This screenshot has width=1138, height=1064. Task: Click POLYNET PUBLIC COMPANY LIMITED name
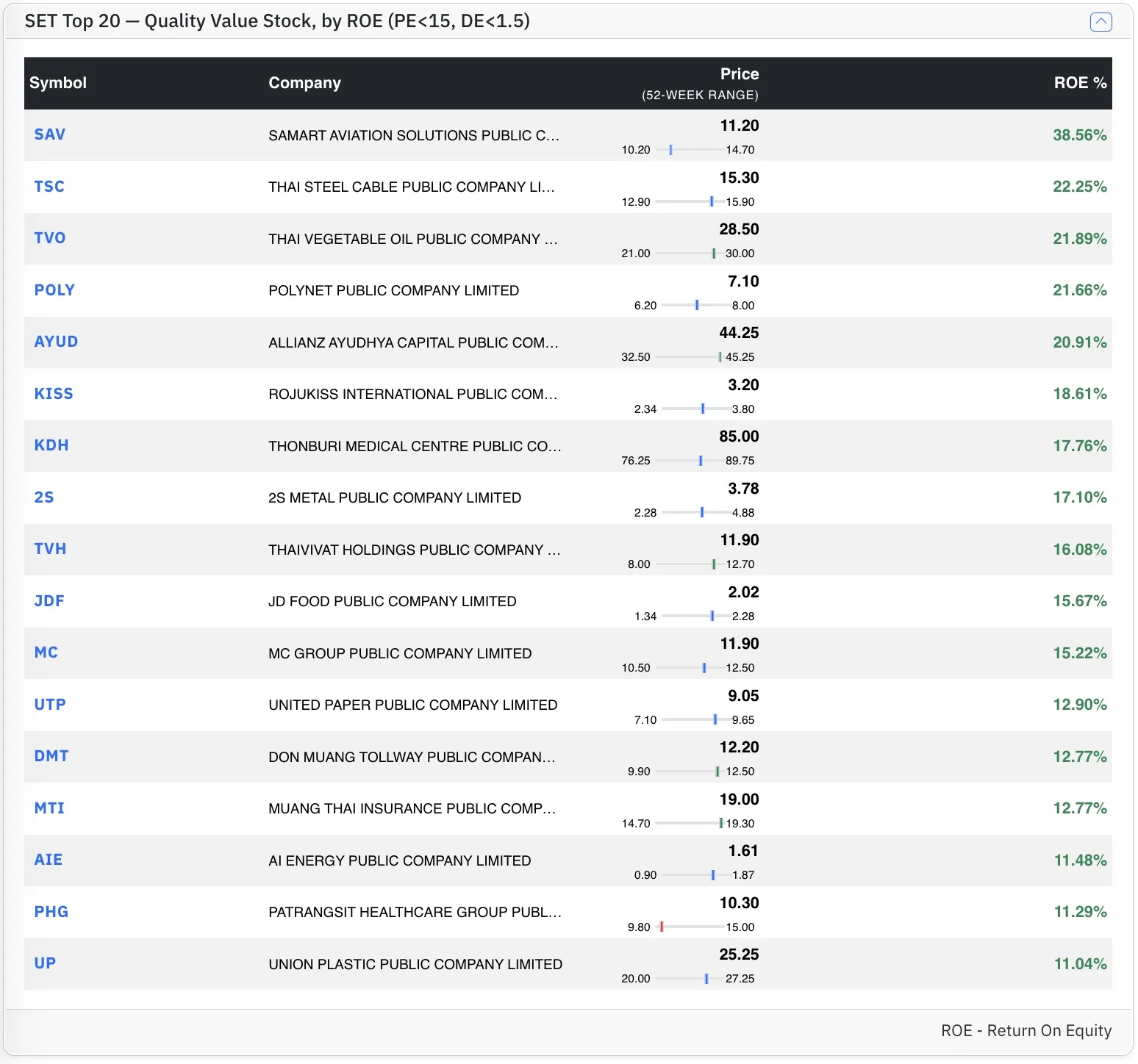[x=393, y=290]
